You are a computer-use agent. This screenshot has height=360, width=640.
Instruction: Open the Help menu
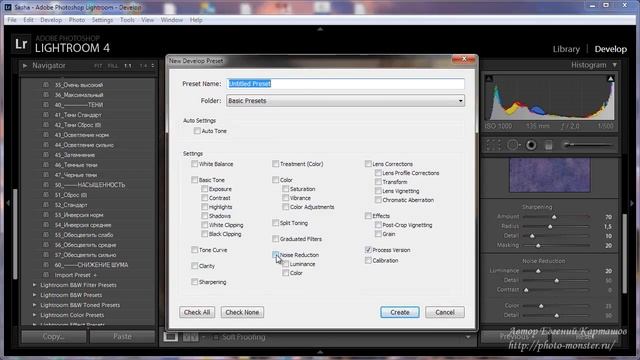pyautogui.click(x=196, y=20)
